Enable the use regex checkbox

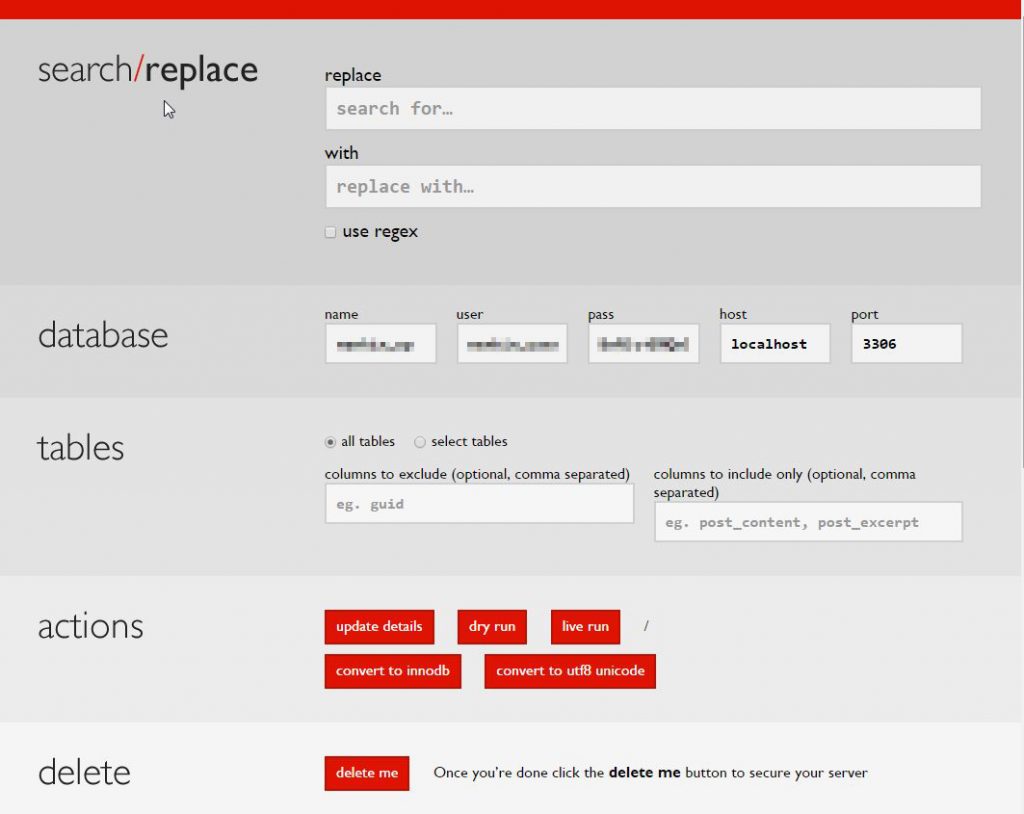(330, 233)
